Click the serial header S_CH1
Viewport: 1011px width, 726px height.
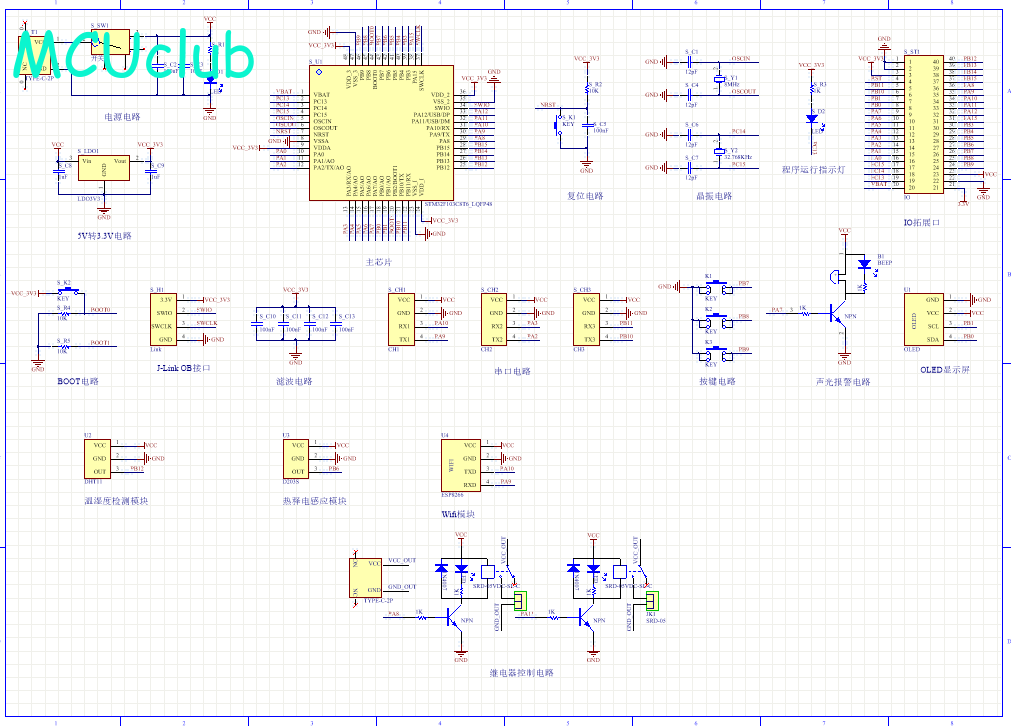401,319
